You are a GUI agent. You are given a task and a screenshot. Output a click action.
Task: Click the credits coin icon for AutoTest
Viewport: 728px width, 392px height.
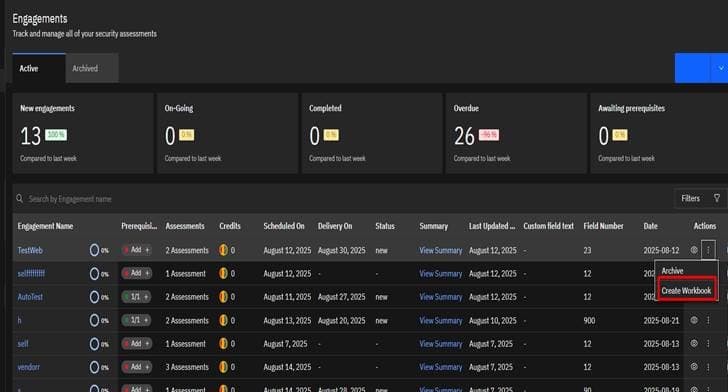pyautogui.click(x=223, y=296)
